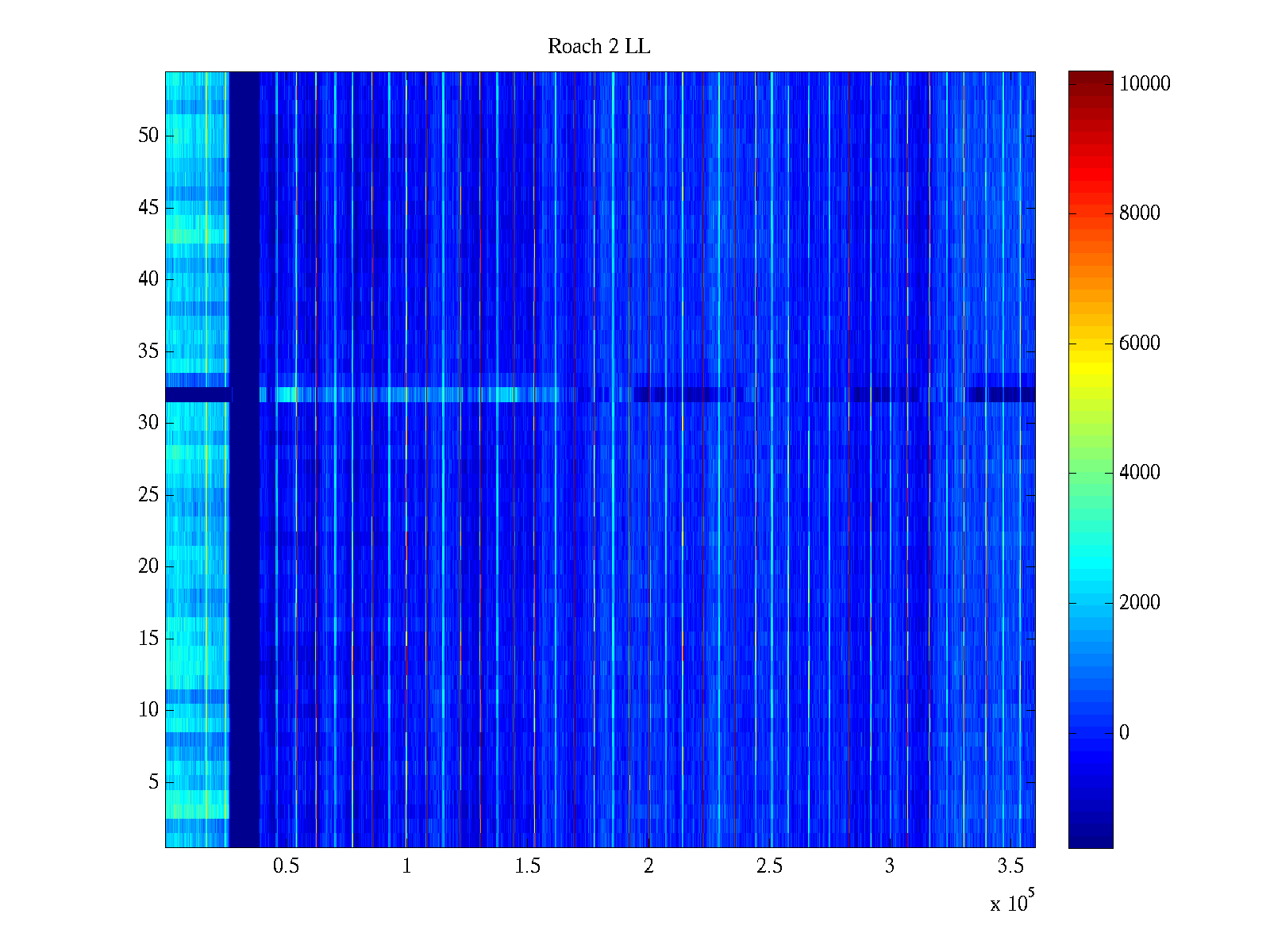Click the y-axis tick label 25
Viewport: 1270px width, 952px height.
pyautogui.click(x=148, y=495)
